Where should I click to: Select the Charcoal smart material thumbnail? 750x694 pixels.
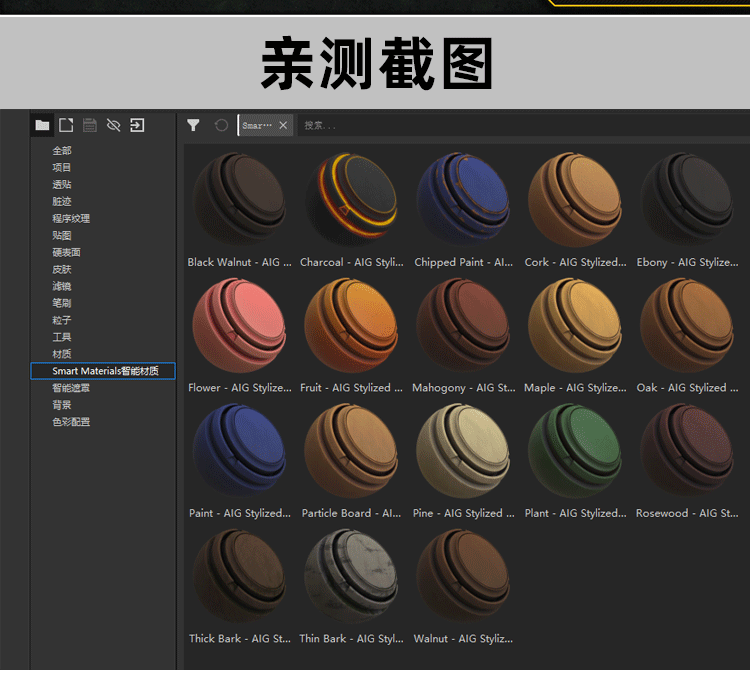(351, 200)
